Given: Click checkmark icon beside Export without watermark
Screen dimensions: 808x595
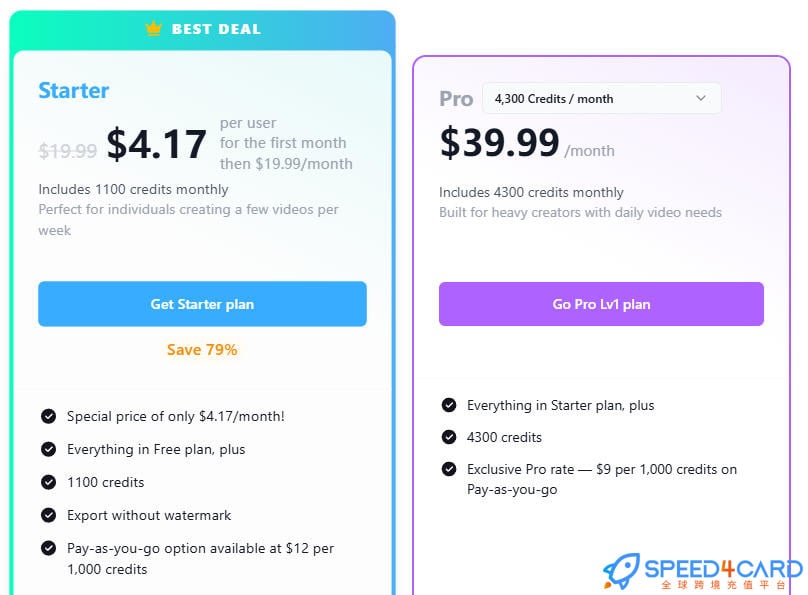Looking at the screenshot, I should (48, 515).
